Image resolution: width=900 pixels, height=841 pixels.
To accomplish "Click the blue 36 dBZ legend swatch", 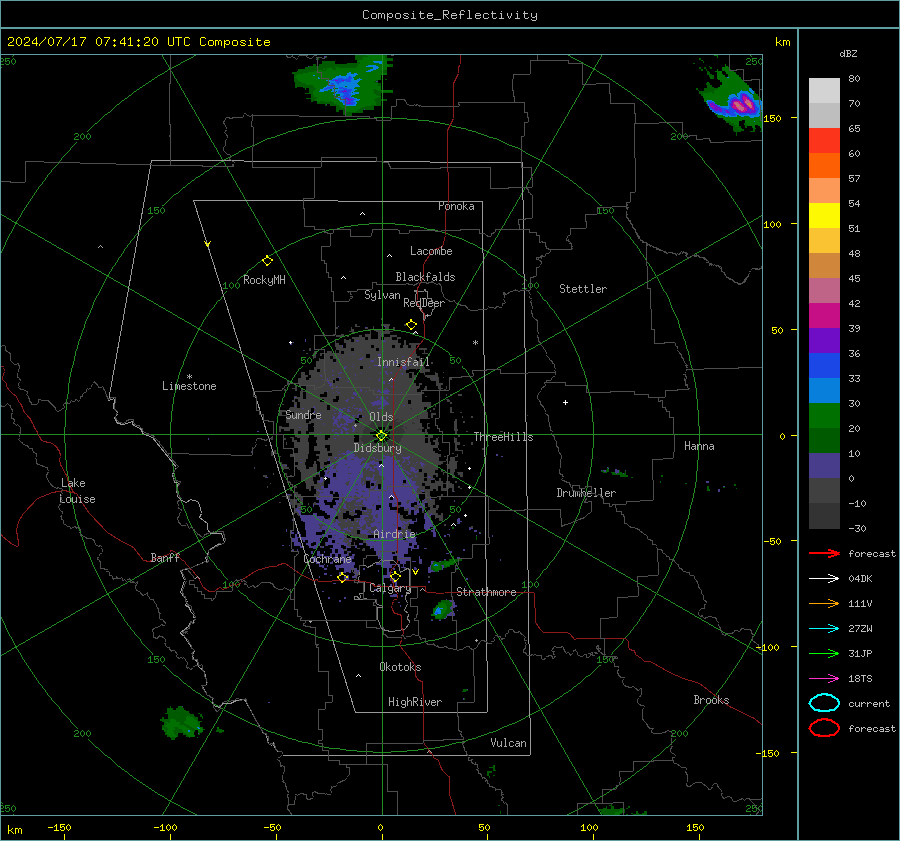I will pos(824,365).
